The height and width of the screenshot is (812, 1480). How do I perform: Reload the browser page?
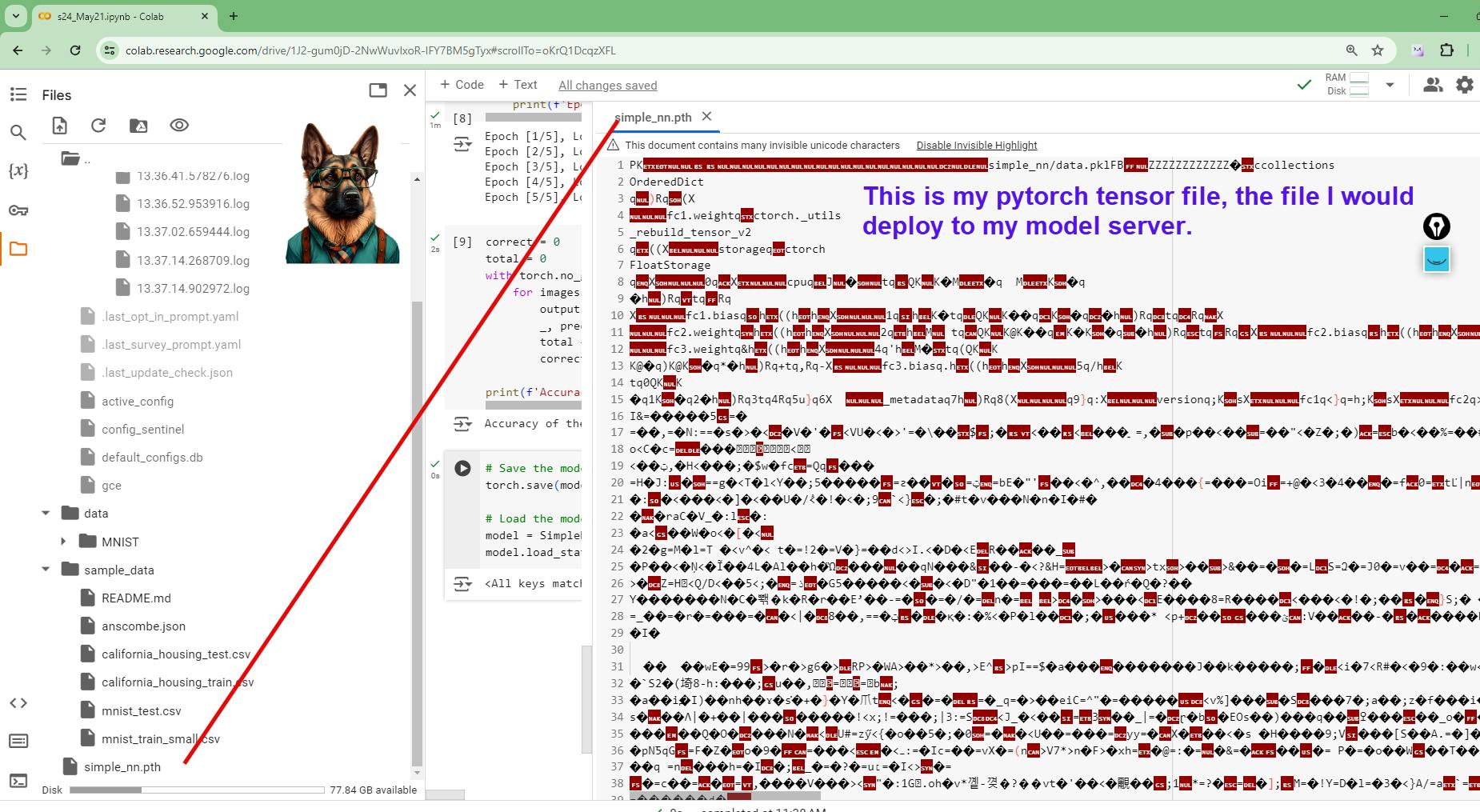[75, 50]
